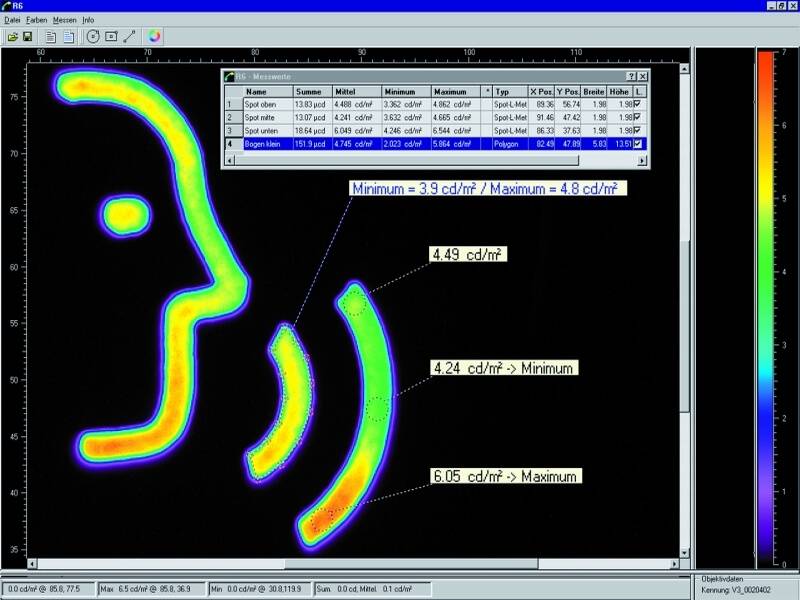Click the open file folder icon
Screen dimensions: 800x600
tap(13, 36)
